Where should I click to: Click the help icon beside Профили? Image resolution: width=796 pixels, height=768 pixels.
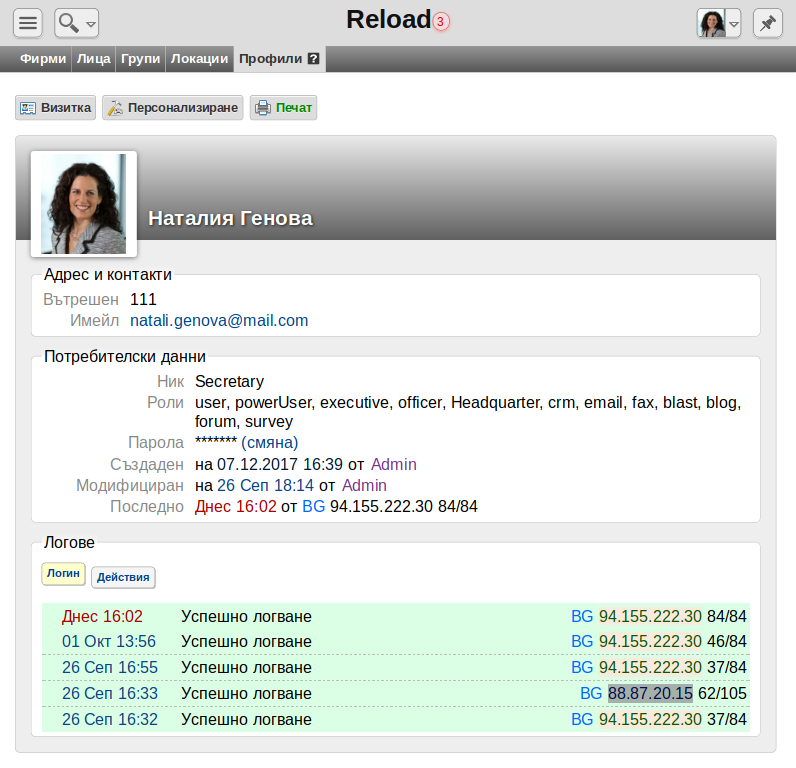314,58
